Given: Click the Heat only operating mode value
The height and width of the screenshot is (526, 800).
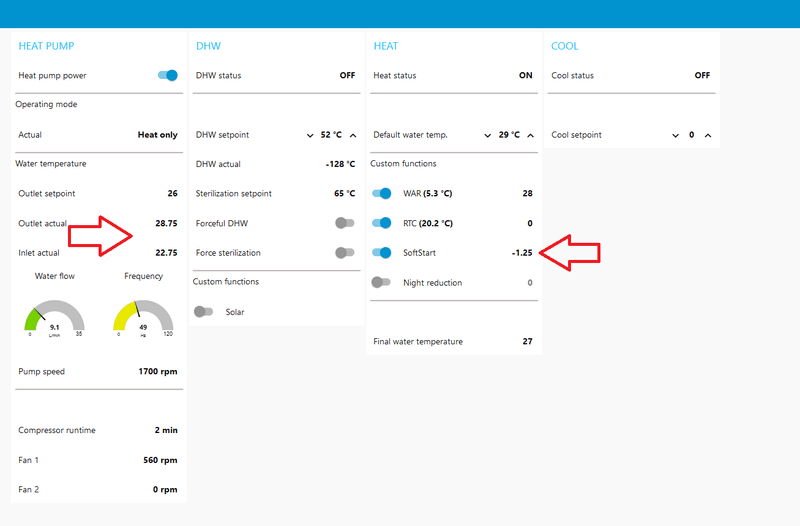Looking at the screenshot, I should 158,135.
